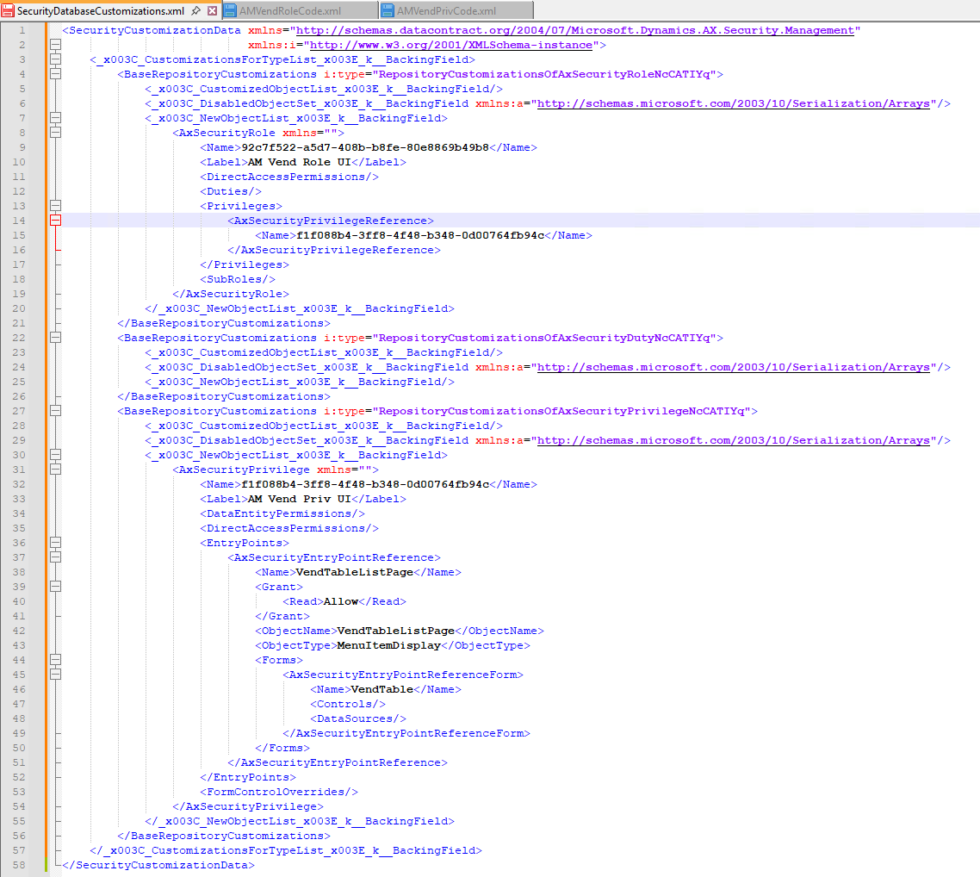Click the saved-file icon on AMVendRoleCode.xml tab

pos(229,8)
